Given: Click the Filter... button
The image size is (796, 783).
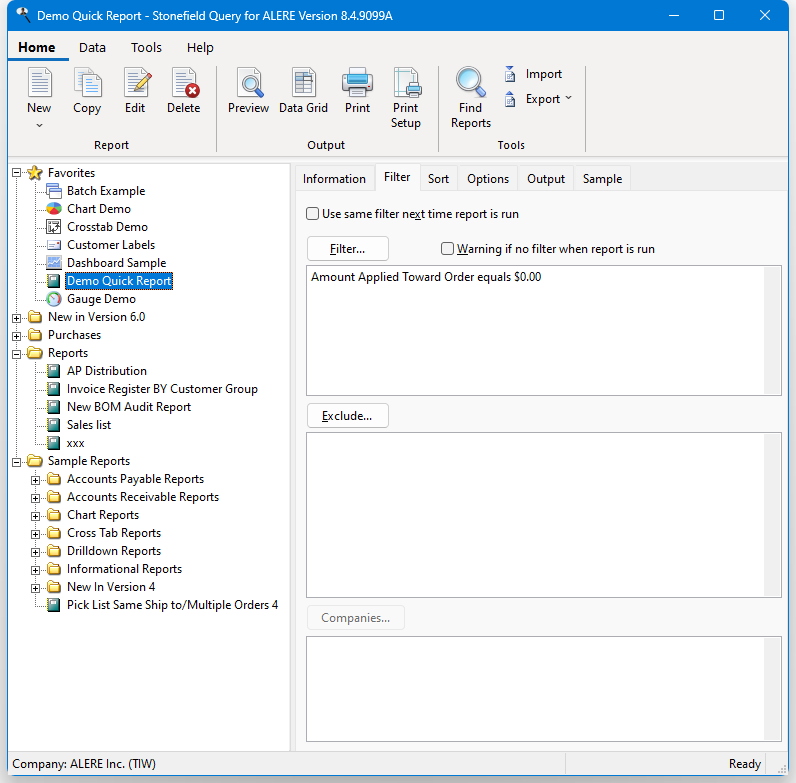Looking at the screenshot, I should [x=348, y=249].
